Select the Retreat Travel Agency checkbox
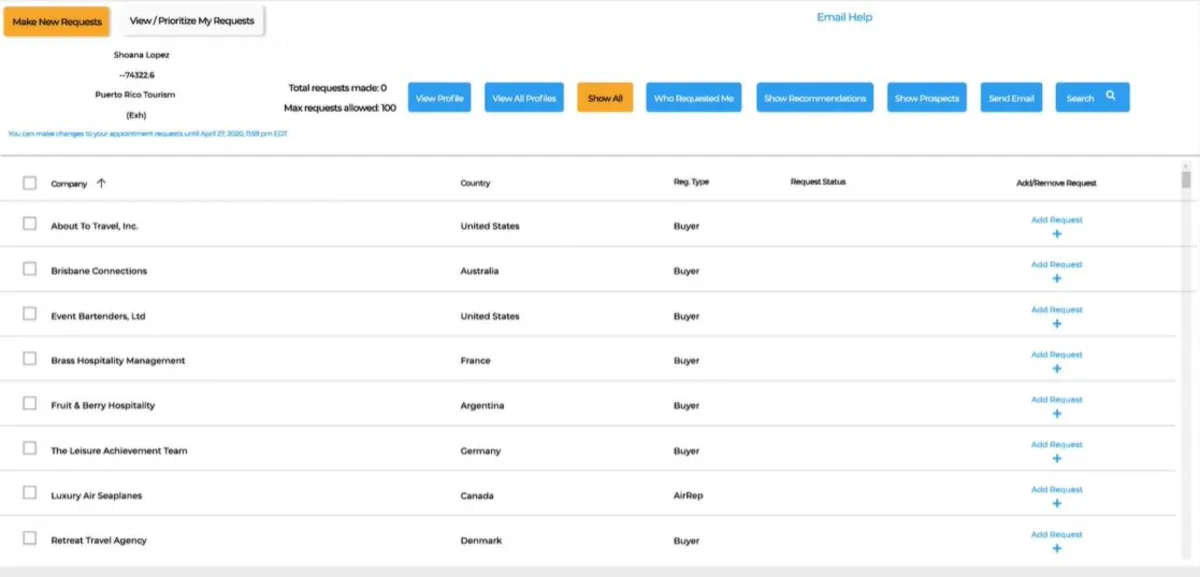The image size is (1200, 577). pos(30,539)
